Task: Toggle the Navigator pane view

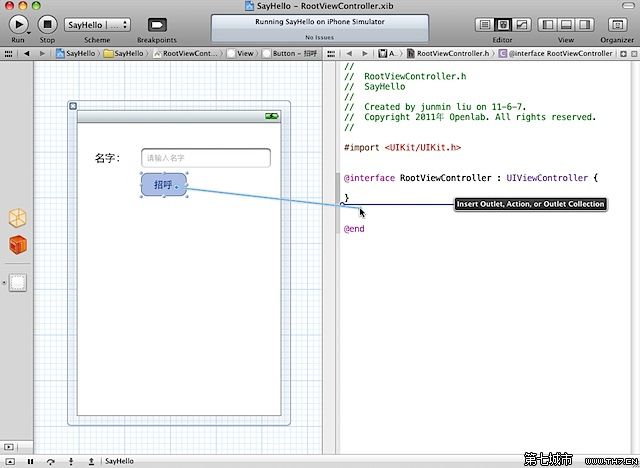Action: (x=547, y=25)
